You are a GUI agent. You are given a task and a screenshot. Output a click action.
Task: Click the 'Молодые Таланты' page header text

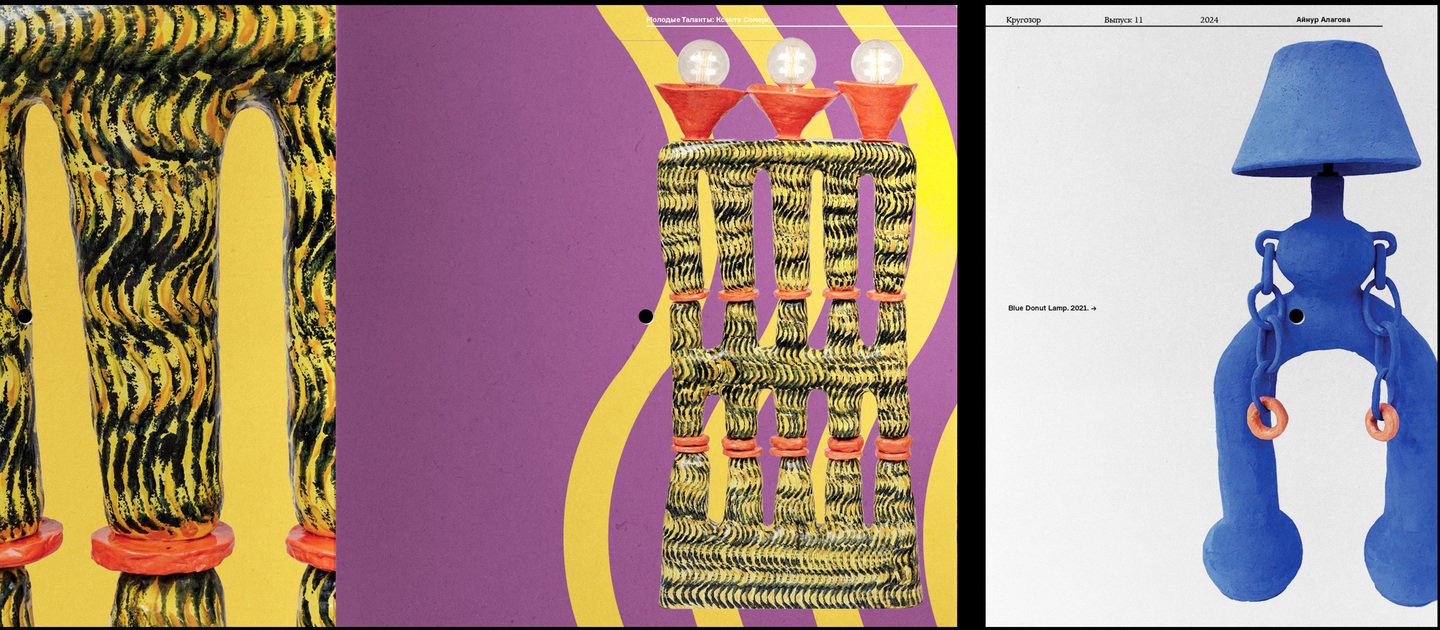click(x=708, y=19)
